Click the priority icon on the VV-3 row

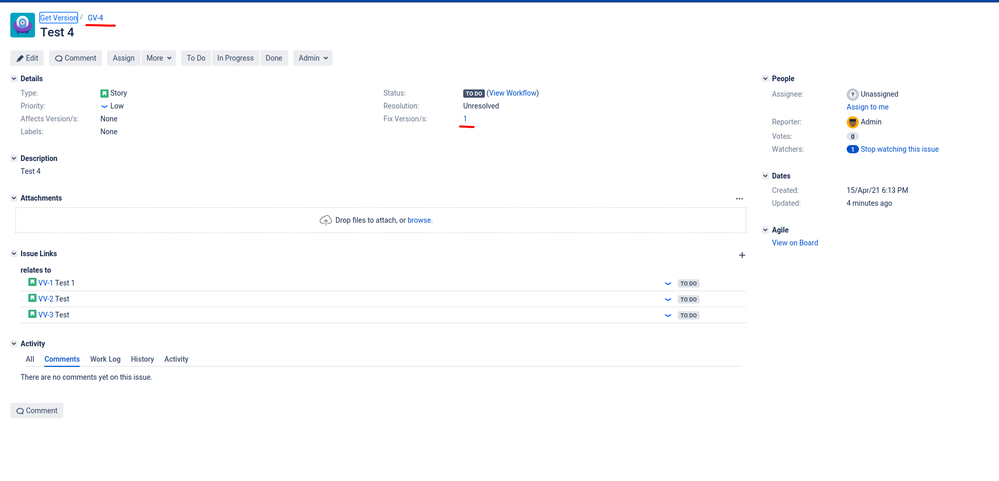tap(668, 315)
